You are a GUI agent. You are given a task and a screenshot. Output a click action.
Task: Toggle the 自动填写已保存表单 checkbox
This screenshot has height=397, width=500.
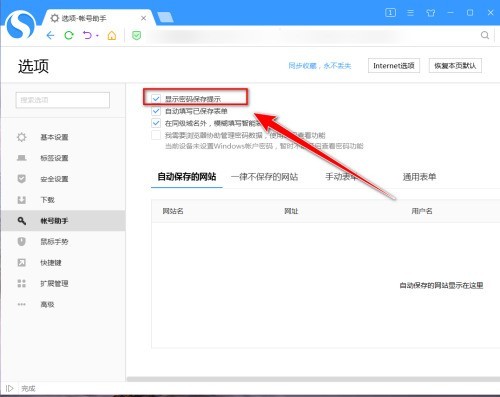tap(156, 111)
